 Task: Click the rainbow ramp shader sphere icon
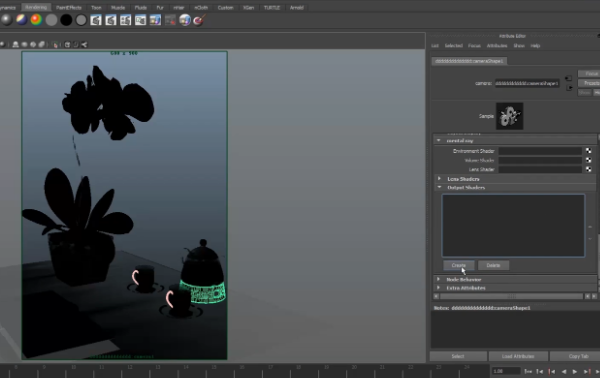36,20
